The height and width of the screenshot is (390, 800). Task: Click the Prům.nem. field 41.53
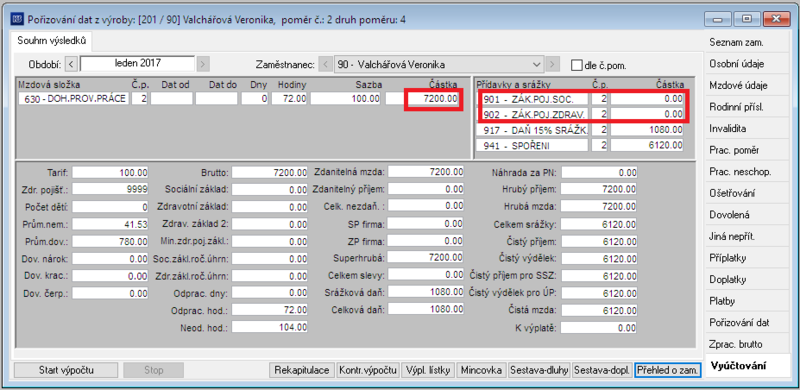click(x=110, y=224)
